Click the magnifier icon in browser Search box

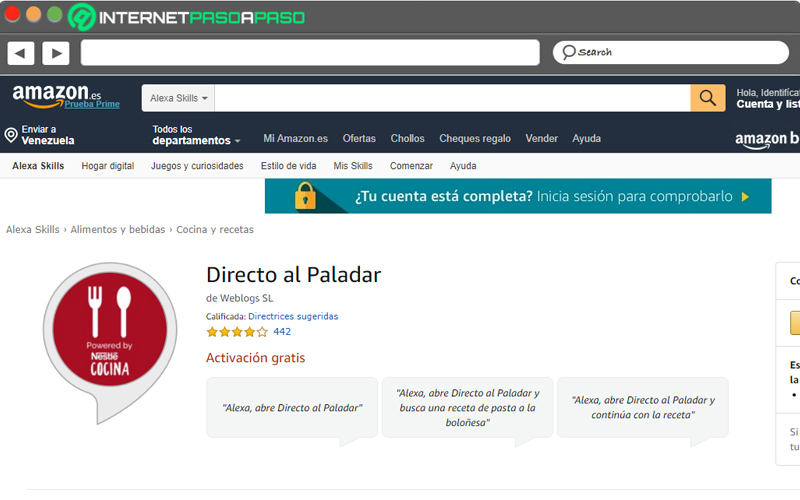tap(568, 52)
